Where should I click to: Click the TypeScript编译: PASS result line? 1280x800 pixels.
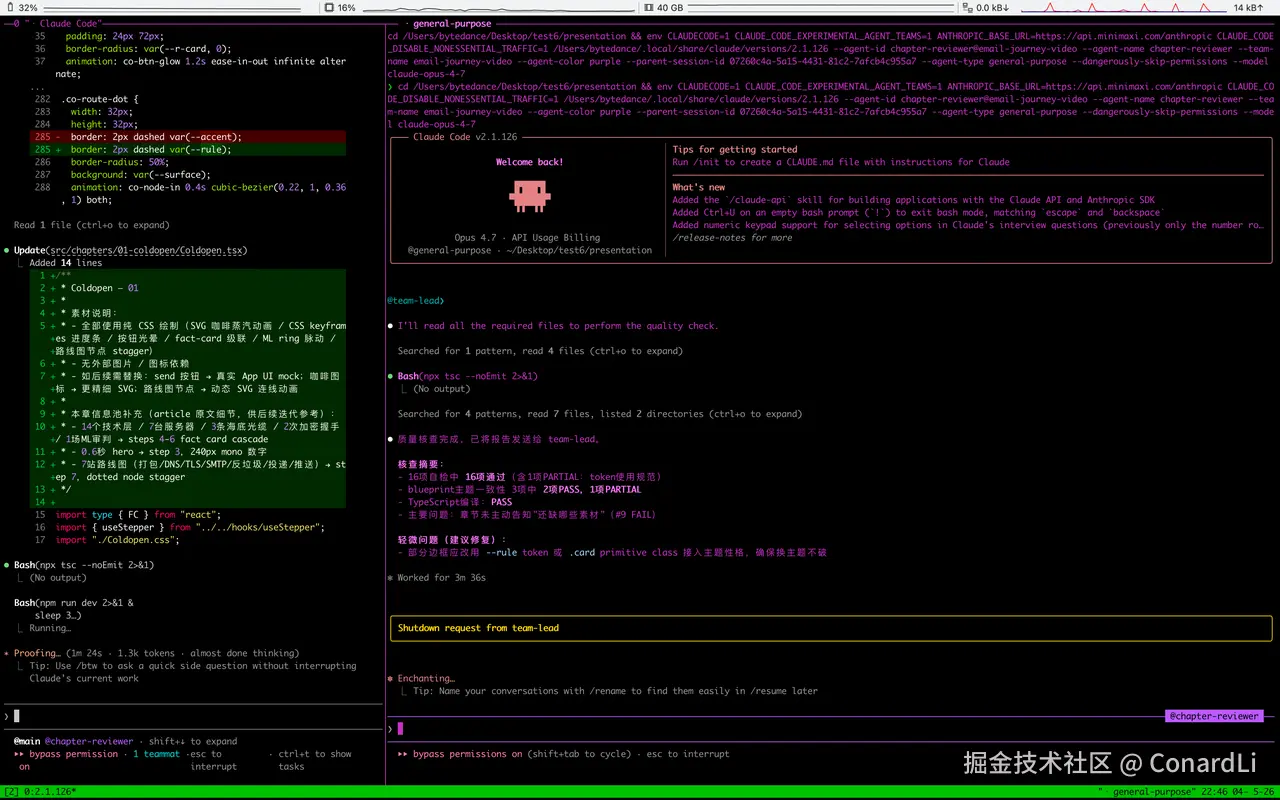pyautogui.click(x=454, y=502)
